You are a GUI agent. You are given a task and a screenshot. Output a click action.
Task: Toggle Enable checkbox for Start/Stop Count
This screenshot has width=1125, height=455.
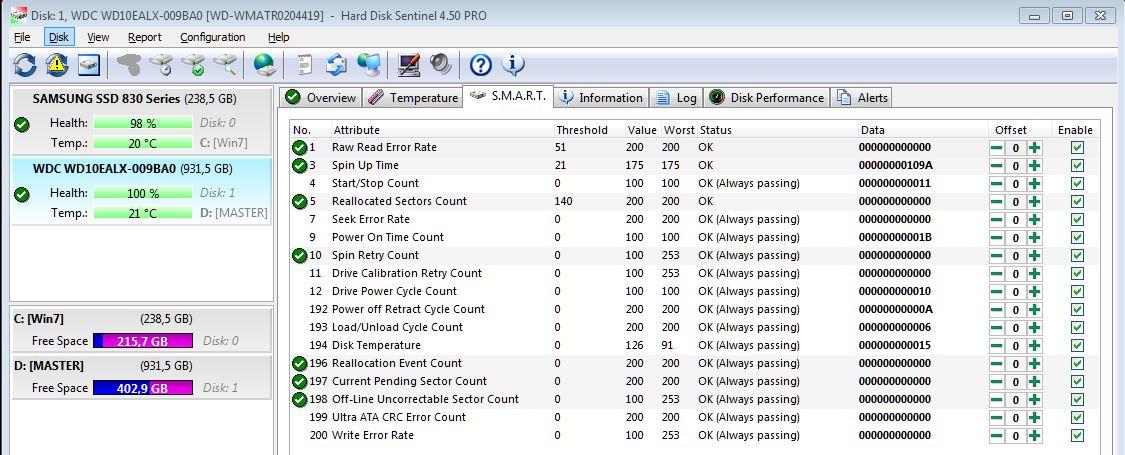[1077, 184]
